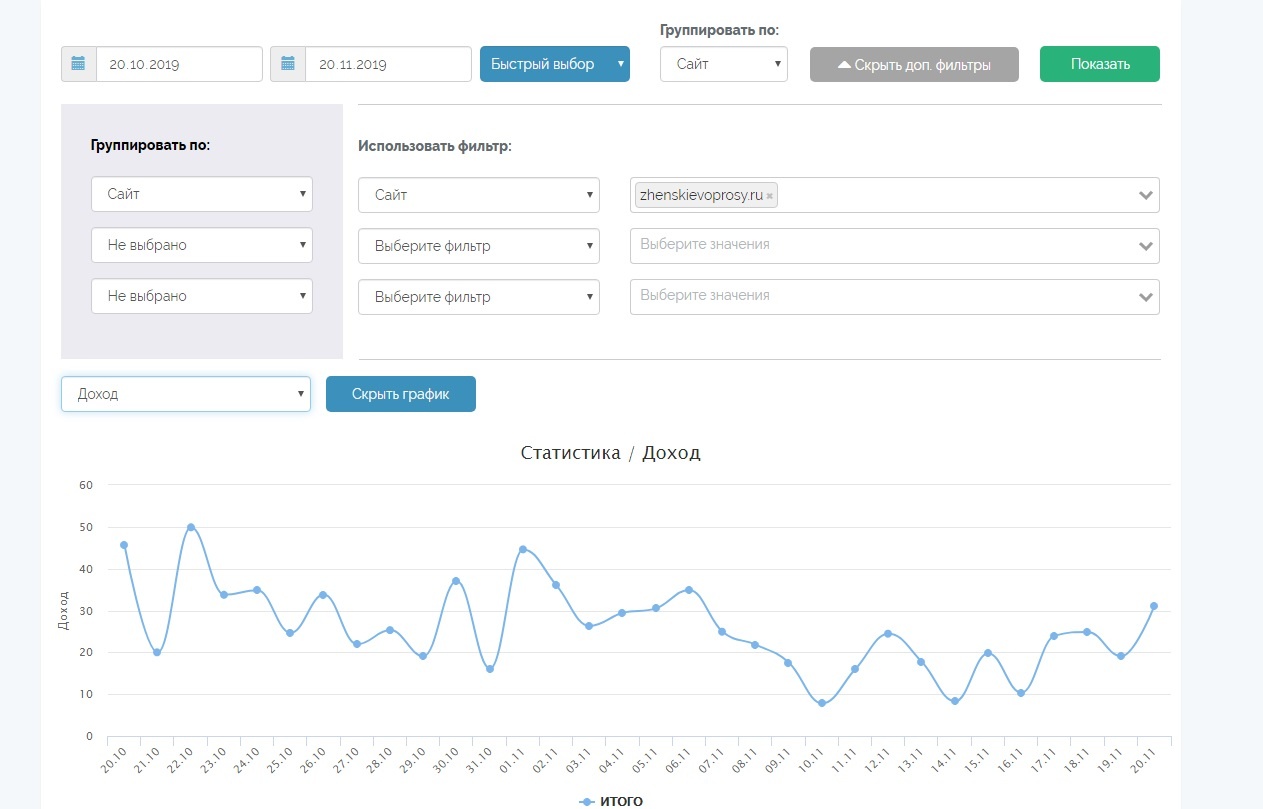1263x809 pixels.
Task: Click the start date field 20.10.2019
Action: [x=178, y=64]
